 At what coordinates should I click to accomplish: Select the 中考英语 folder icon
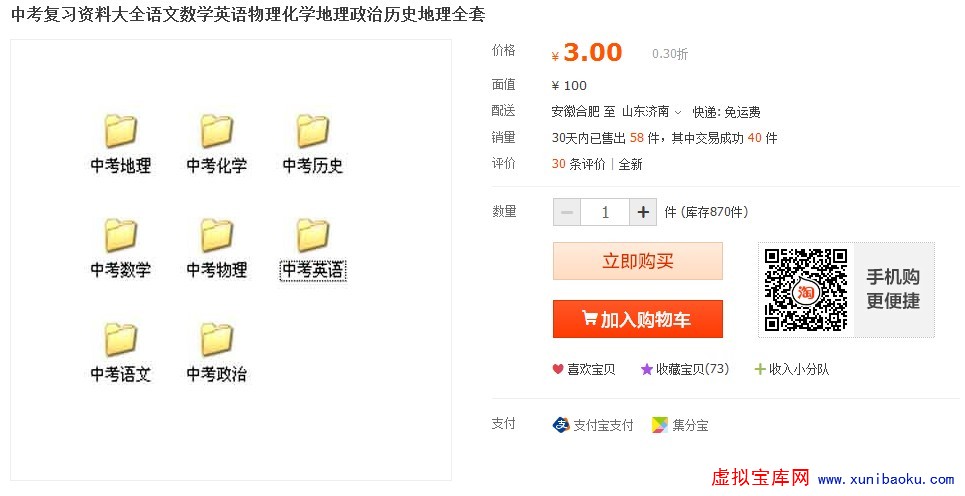click(x=312, y=236)
